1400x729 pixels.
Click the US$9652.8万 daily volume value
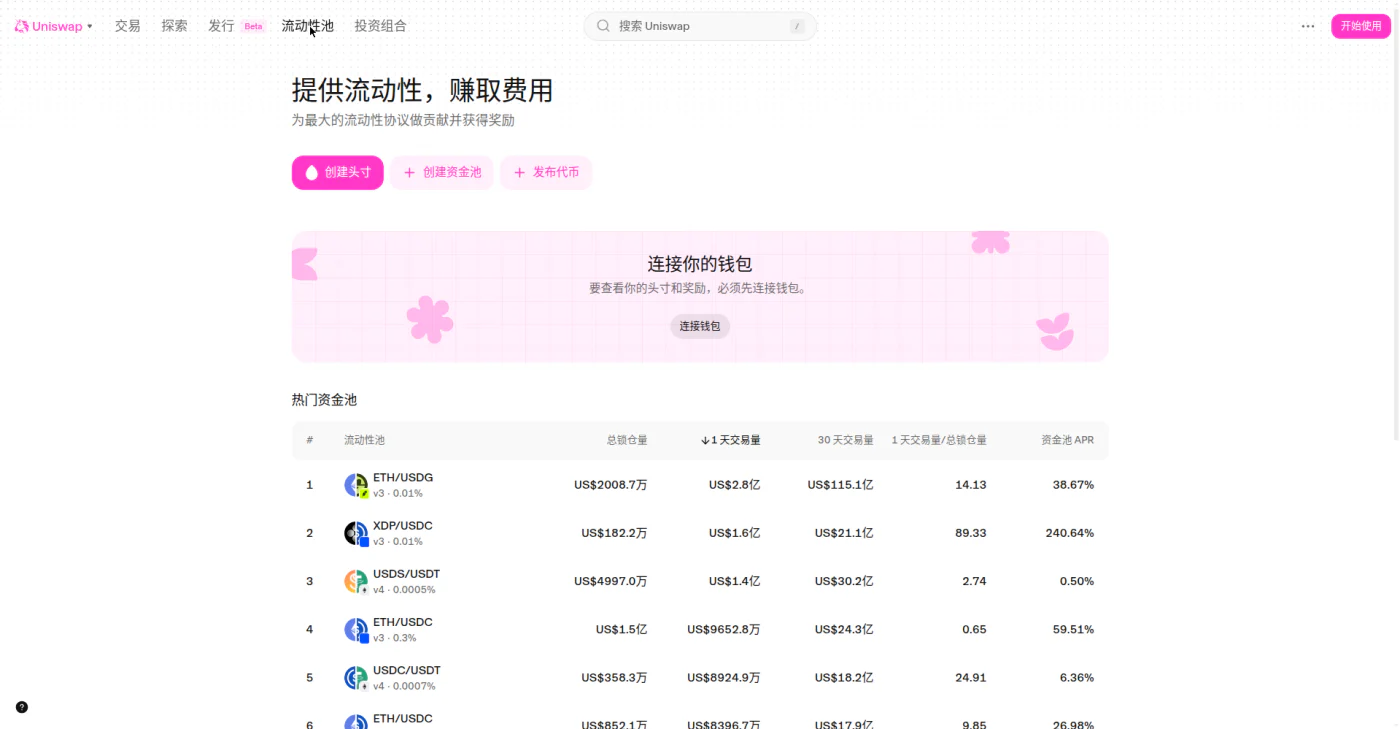coord(724,629)
